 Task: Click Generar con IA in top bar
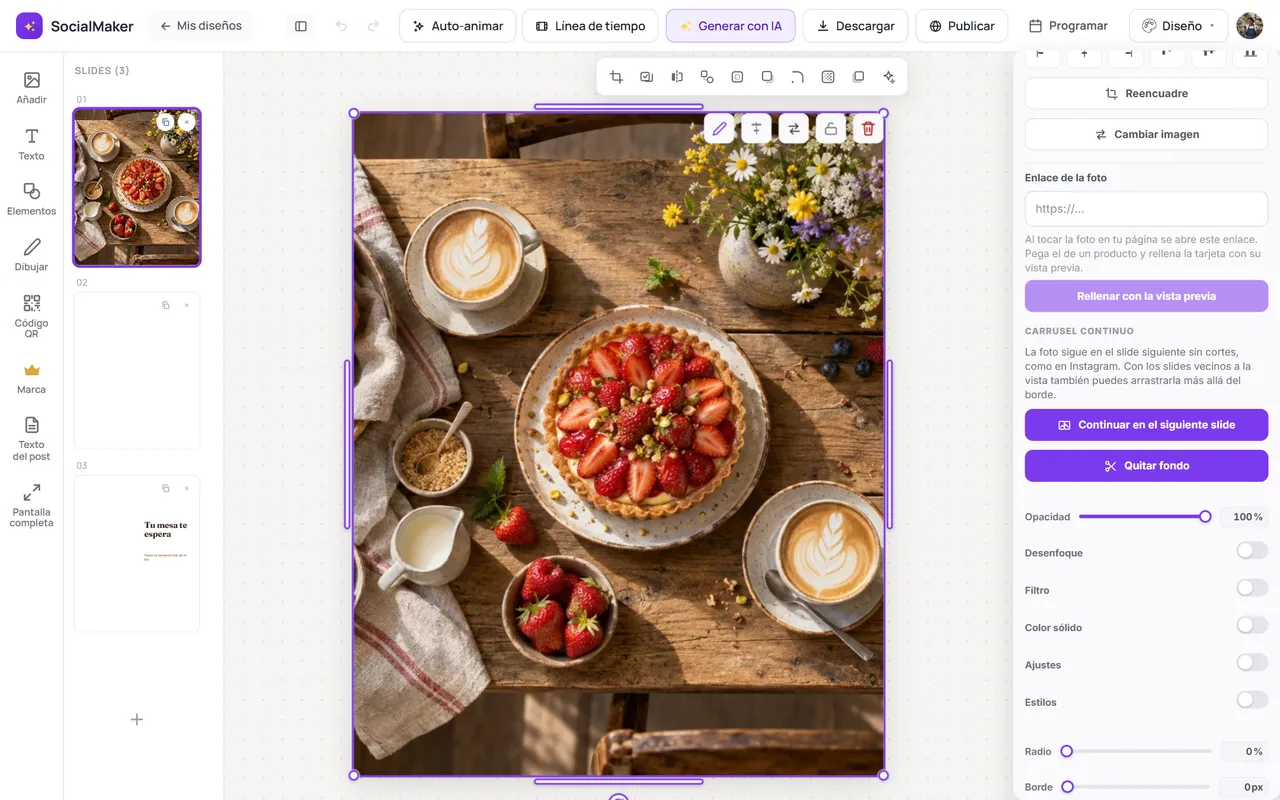point(730,26)
